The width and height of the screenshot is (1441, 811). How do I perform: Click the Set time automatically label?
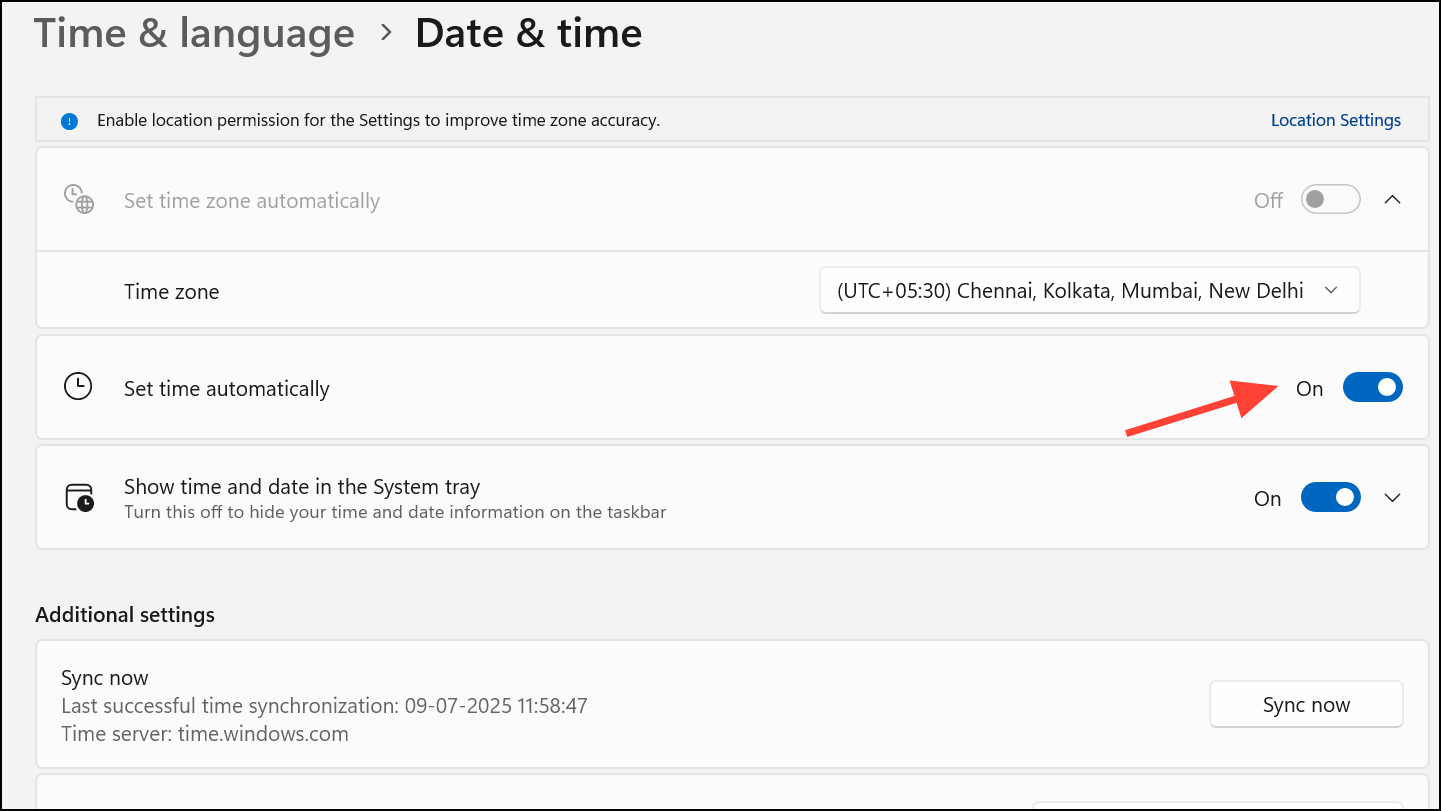(x=226, y=389)
